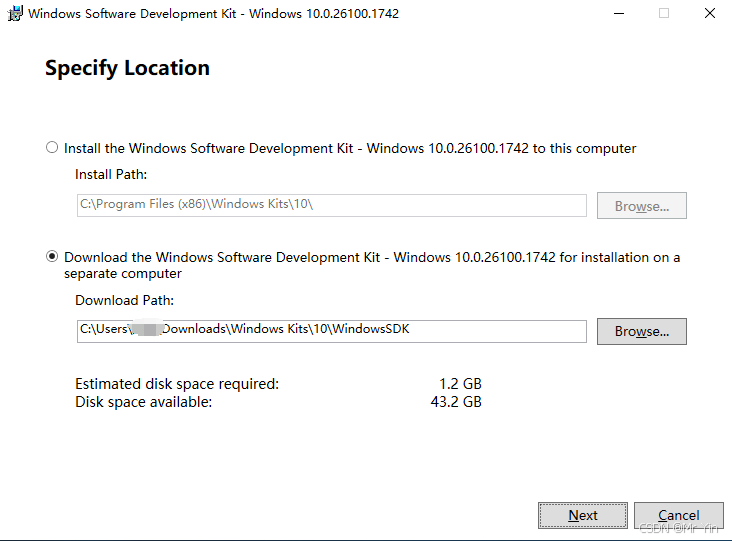732x541 pixels.
Task: Click the Browse button beside Download Path
Action: point(641,331)
